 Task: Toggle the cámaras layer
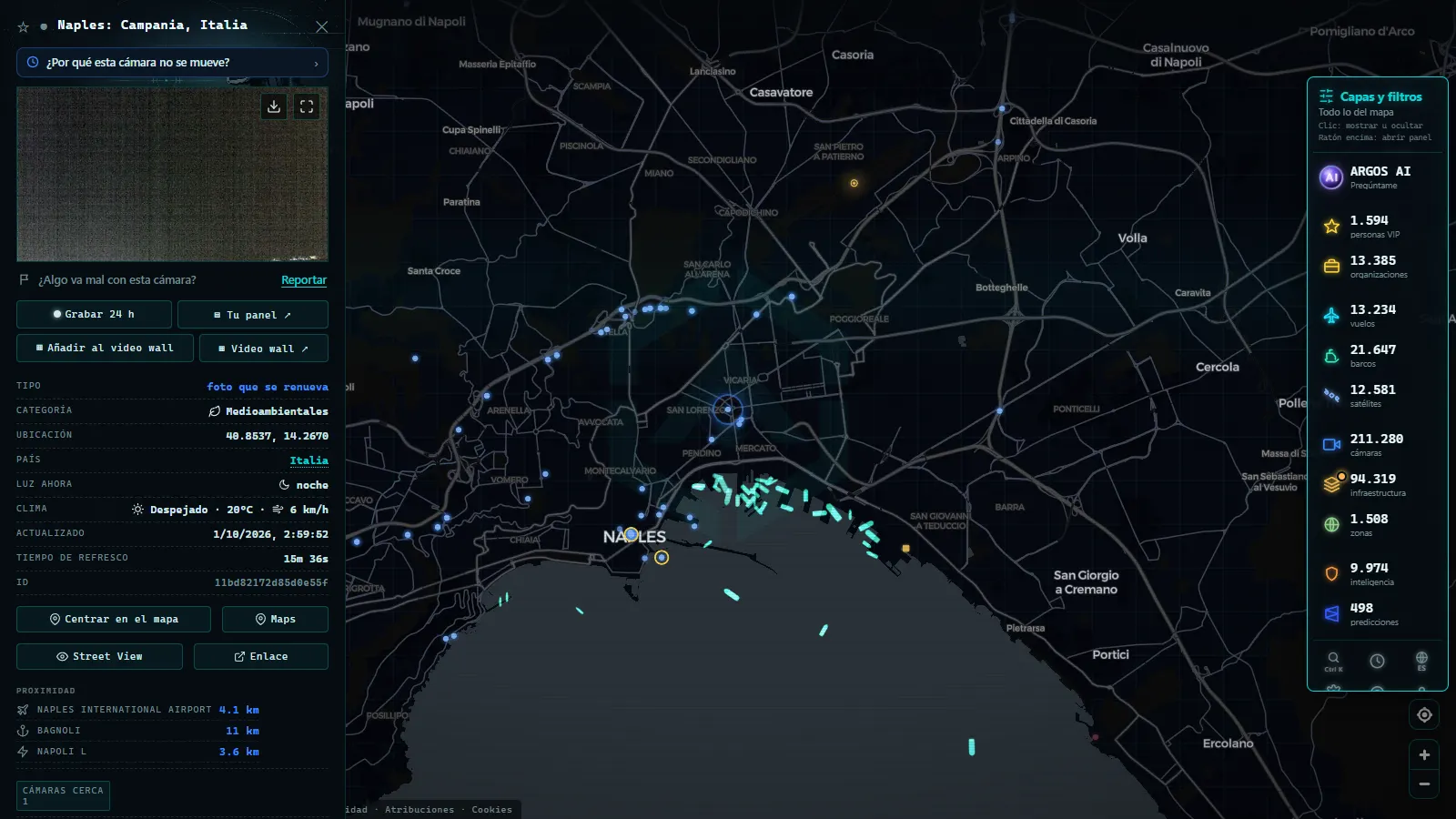click(x=1378, y=444)
